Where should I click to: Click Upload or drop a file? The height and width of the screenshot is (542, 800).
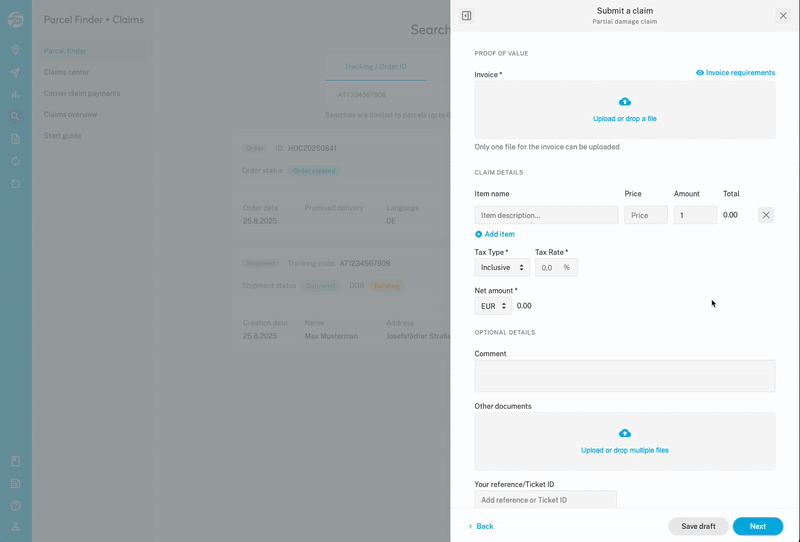pyautogui.click(x=624, y=118)
